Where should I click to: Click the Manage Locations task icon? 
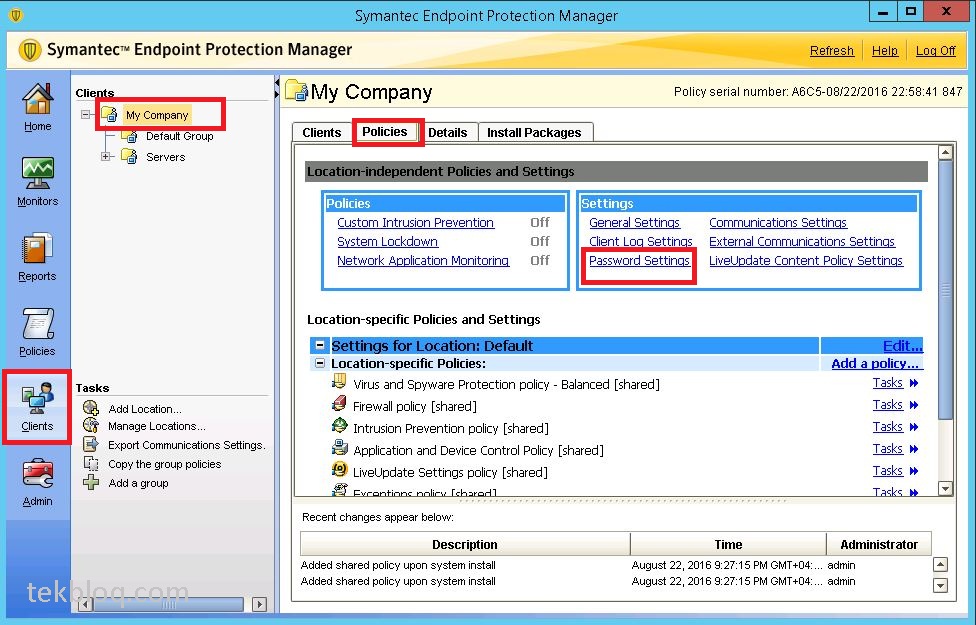(x=91, y=425)
